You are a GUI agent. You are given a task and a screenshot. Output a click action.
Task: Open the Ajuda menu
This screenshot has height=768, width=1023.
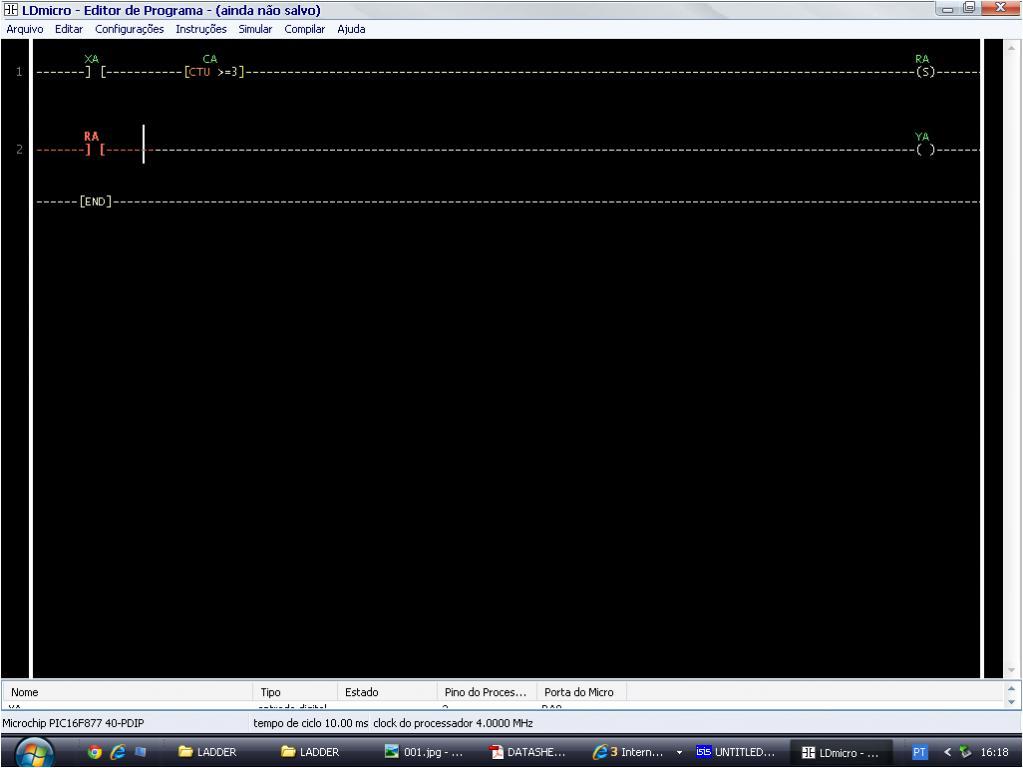(351, 29)
